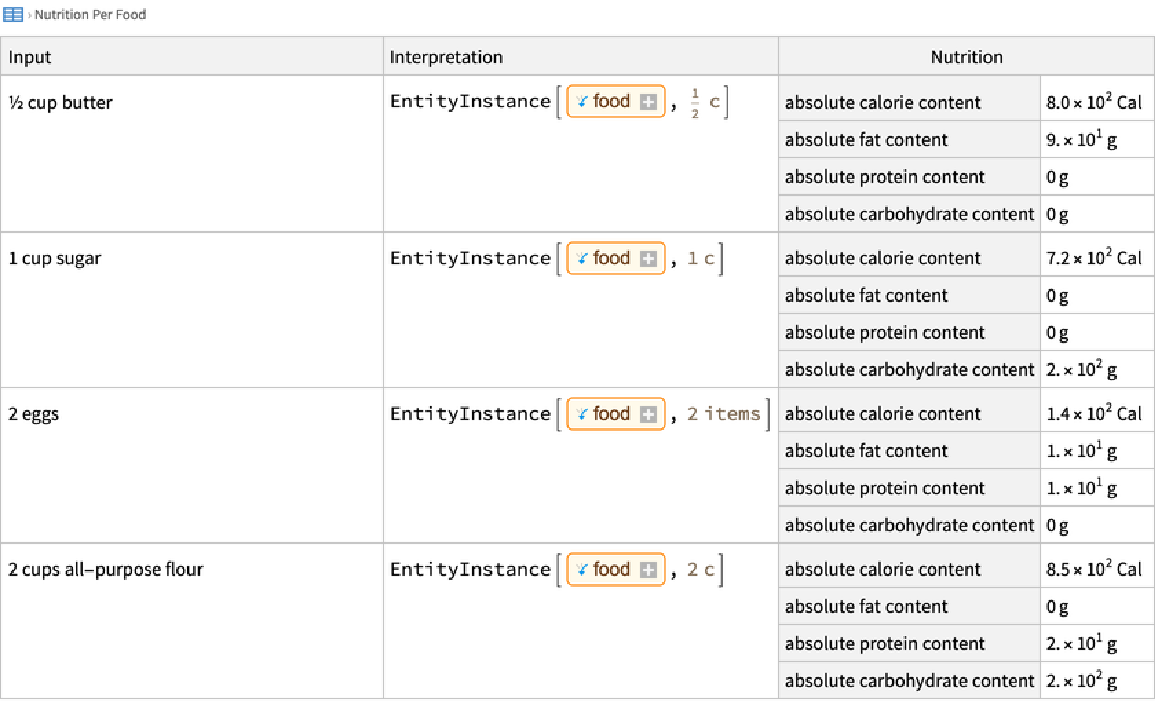Click the food entity icon in eggs row

582,414
